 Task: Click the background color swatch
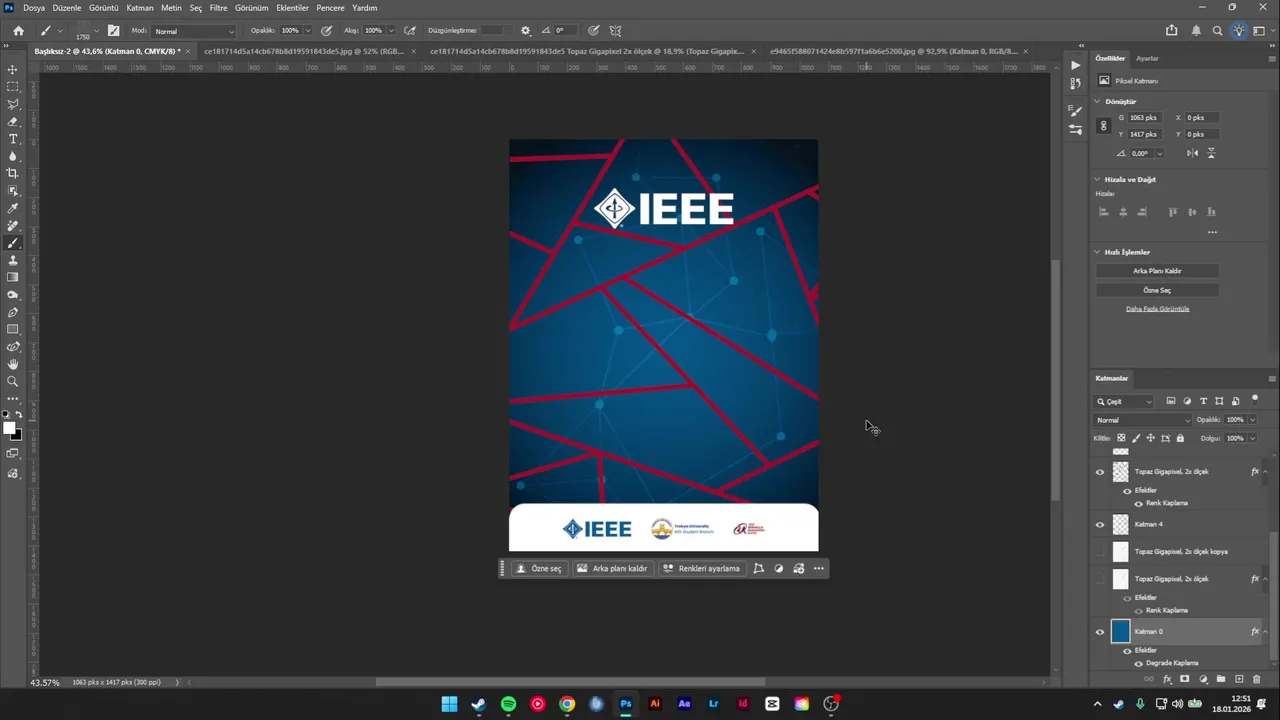[x=17, y=435]
